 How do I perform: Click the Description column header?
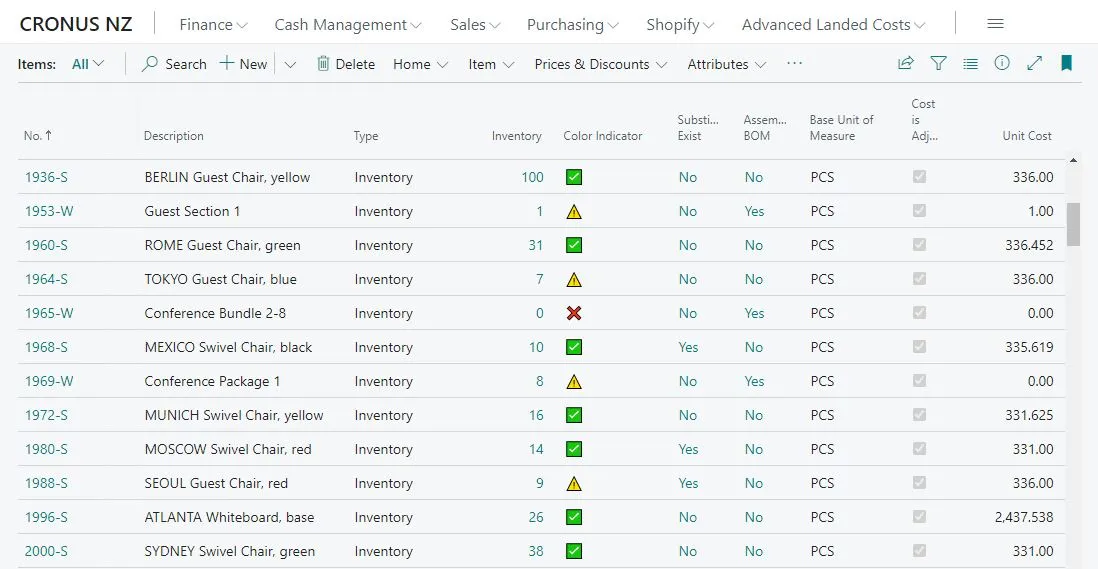[174, 136]
